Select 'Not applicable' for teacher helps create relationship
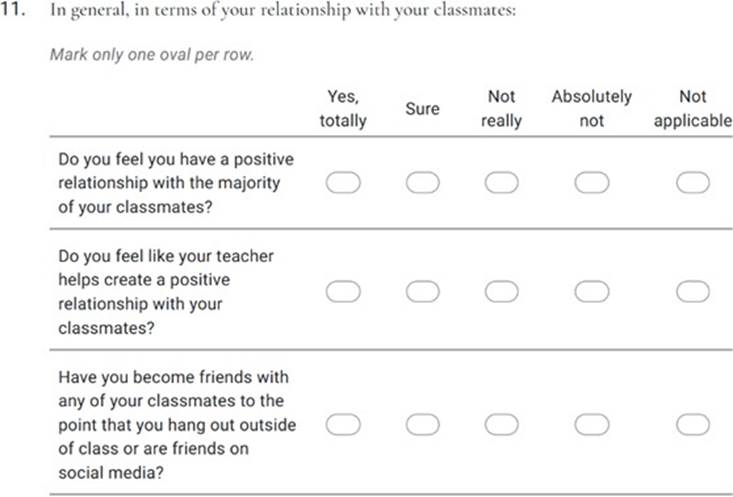The width and height of the screenshot is (733, 497). click(692, 291)
